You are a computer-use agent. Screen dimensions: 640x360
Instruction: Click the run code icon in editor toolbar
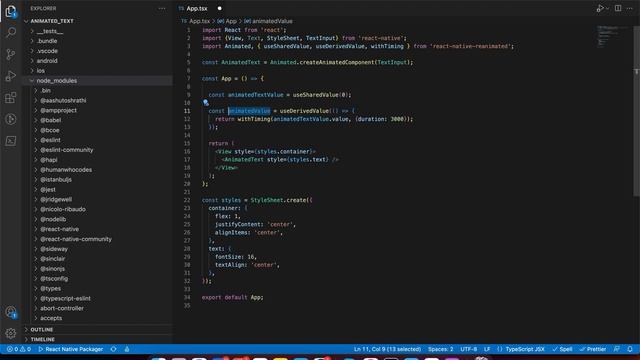600,8
